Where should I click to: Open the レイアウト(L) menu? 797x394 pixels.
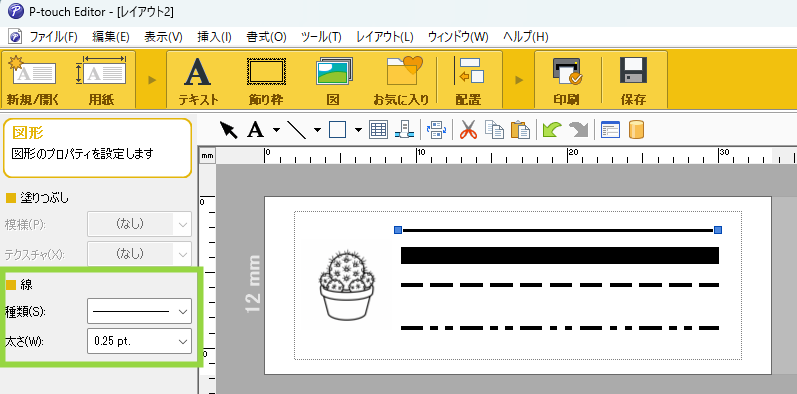coord(385,37)
